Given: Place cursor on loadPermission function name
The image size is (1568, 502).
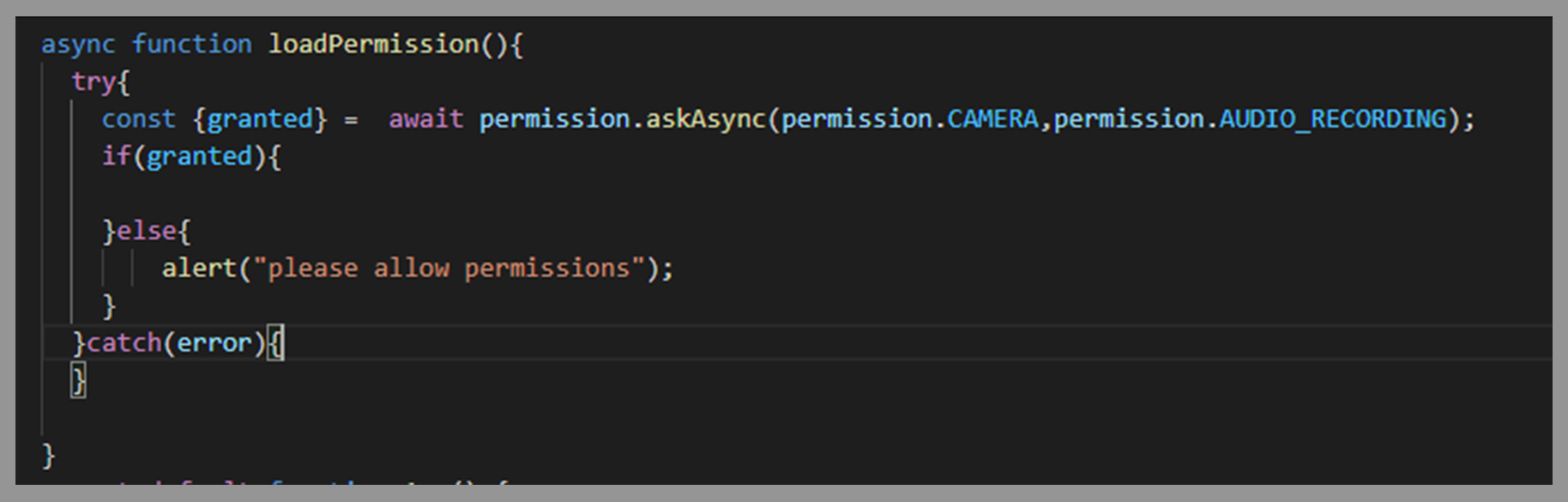Looking at the screenshot, I should (x=373, y=45).
